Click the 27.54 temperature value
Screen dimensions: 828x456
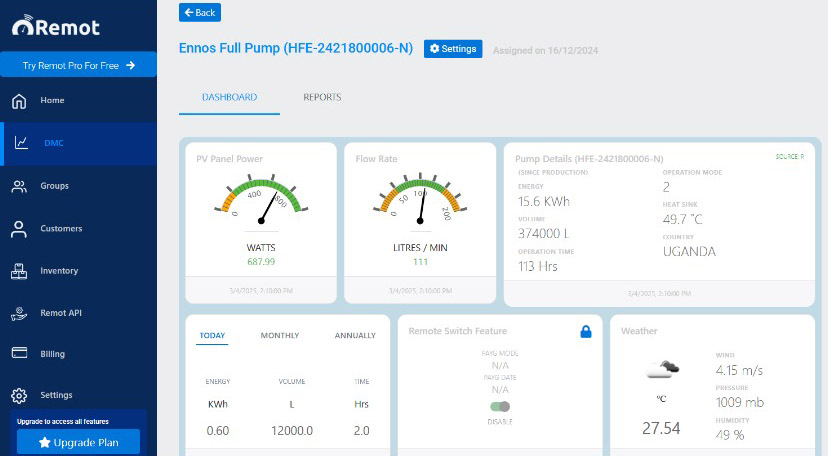(661, 428)
